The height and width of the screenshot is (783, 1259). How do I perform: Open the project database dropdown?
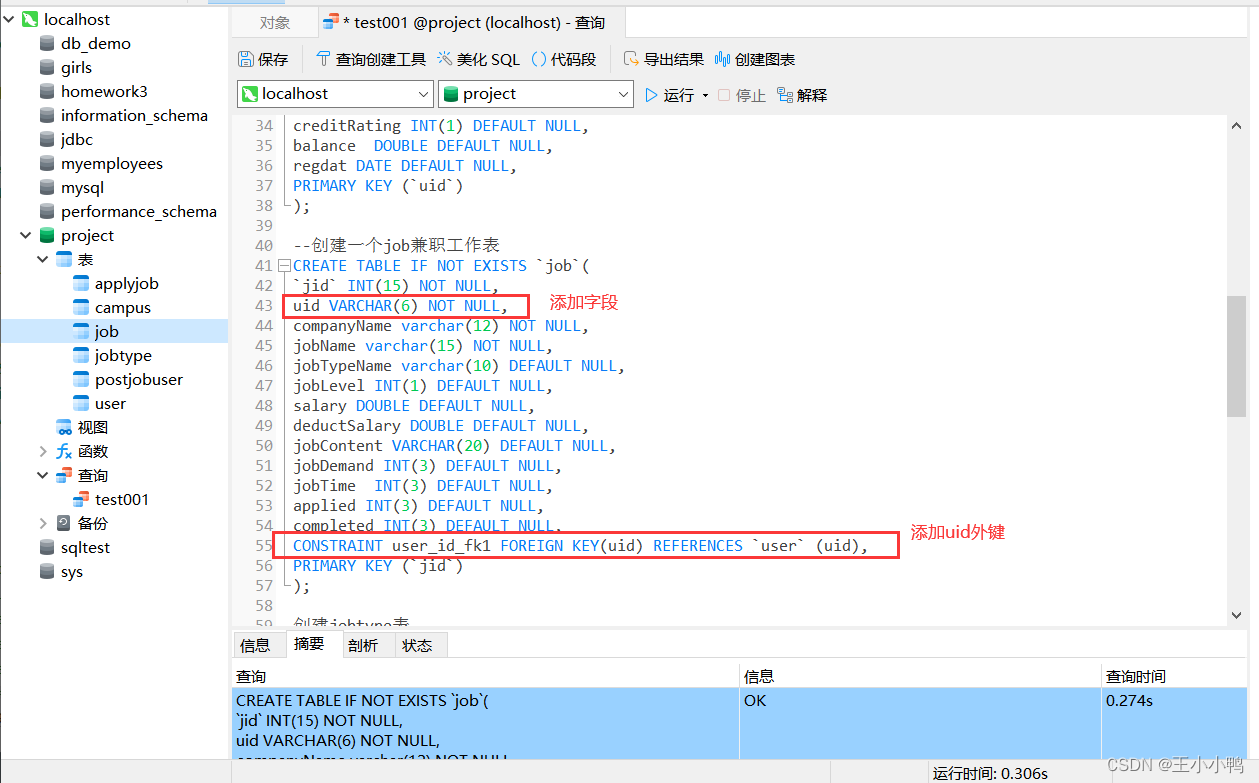click(623, 94)
